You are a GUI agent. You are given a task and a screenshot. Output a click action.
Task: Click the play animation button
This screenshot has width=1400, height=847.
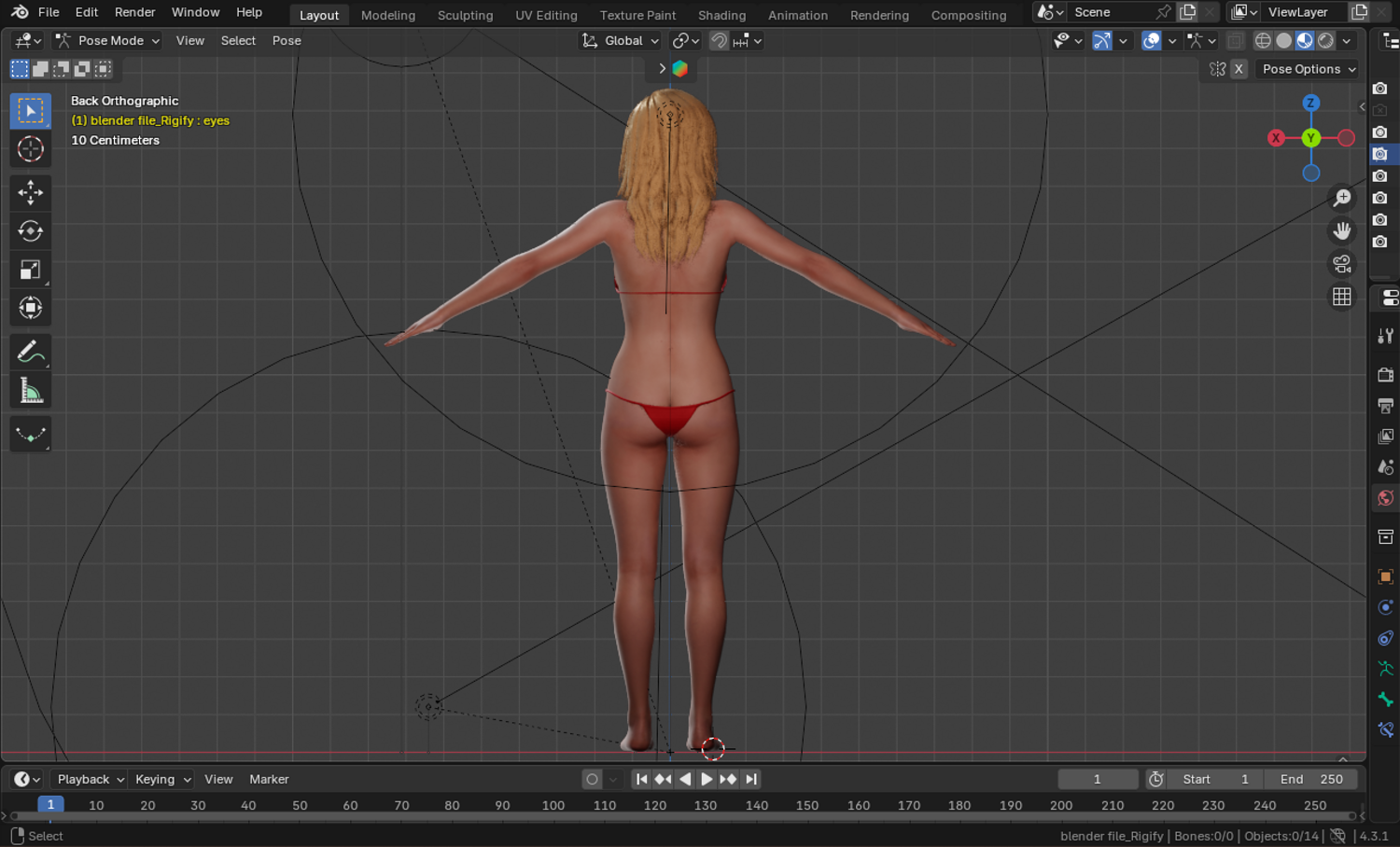(707, 779)
